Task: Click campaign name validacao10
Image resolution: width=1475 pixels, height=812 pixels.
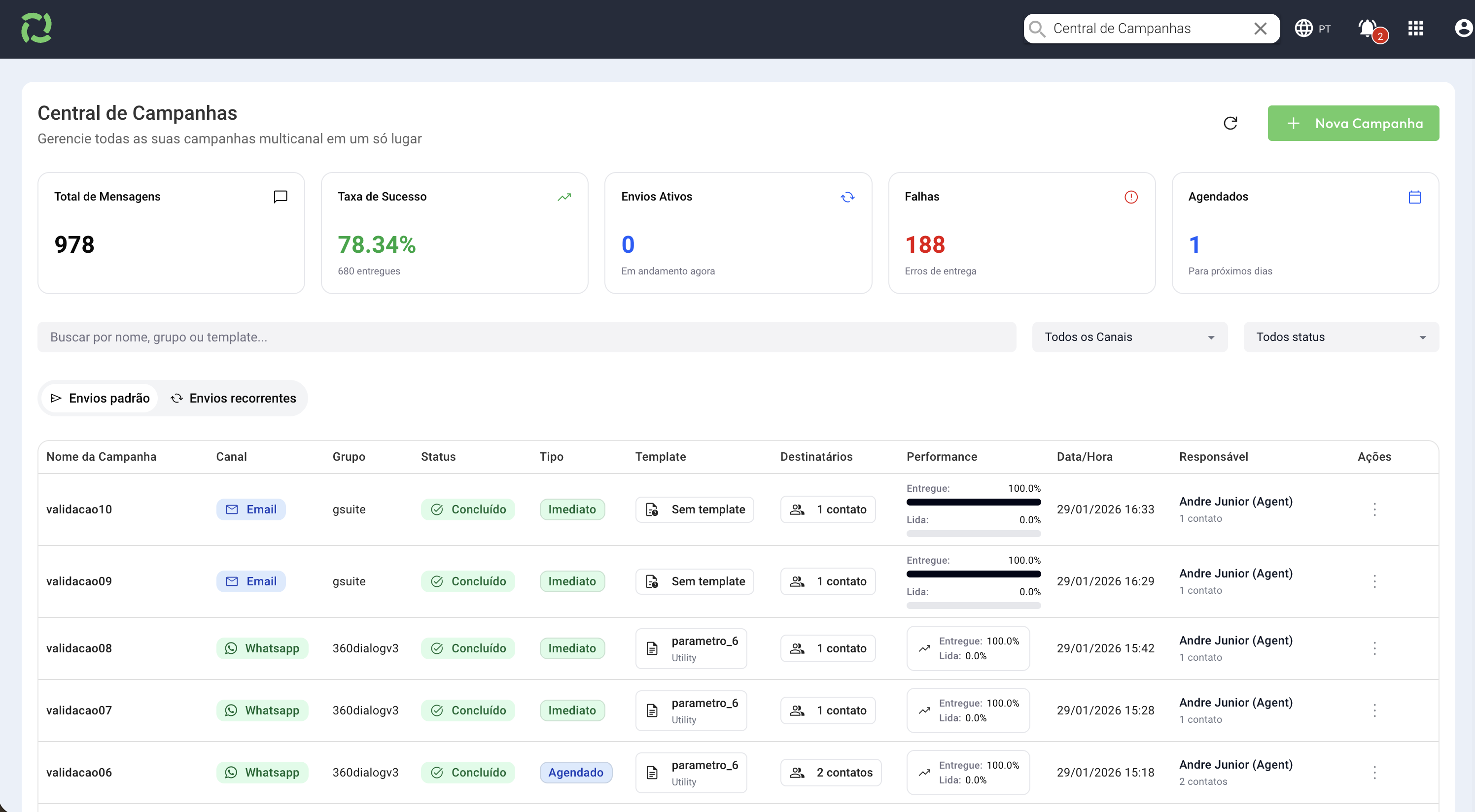Action: tap(79, 509)
